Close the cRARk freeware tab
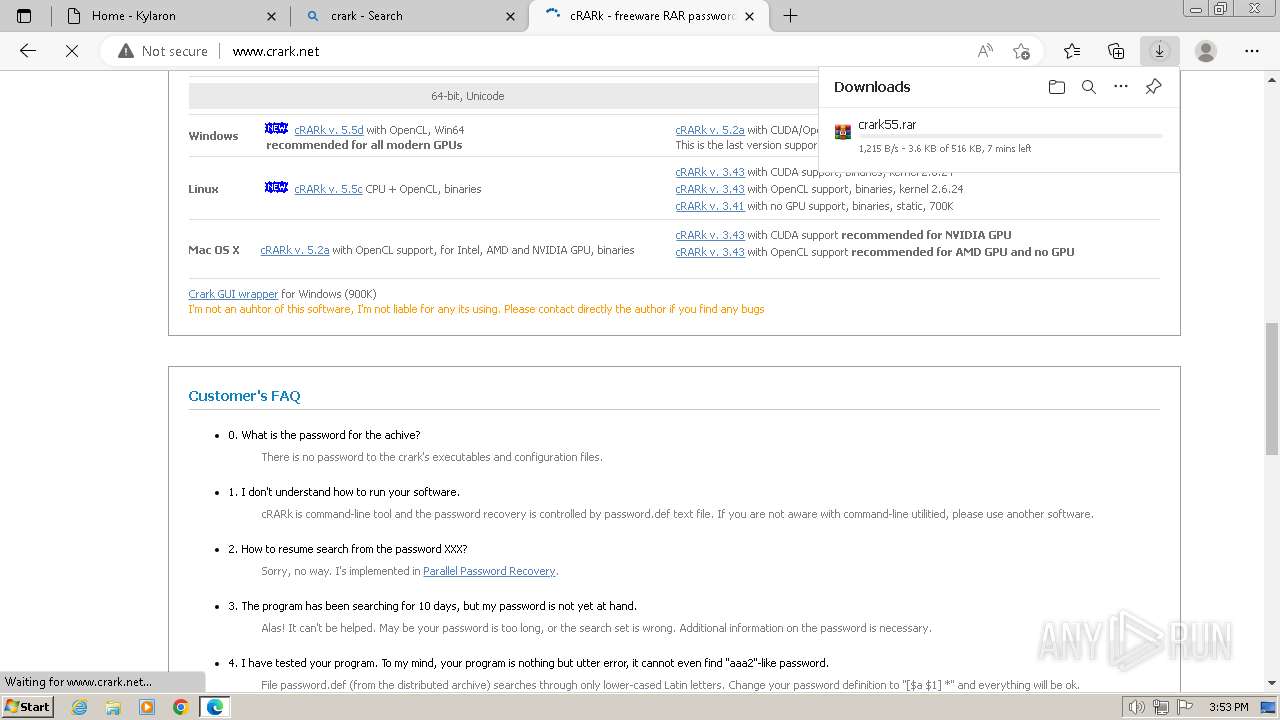1280x720 pixels. coord(750,16)
